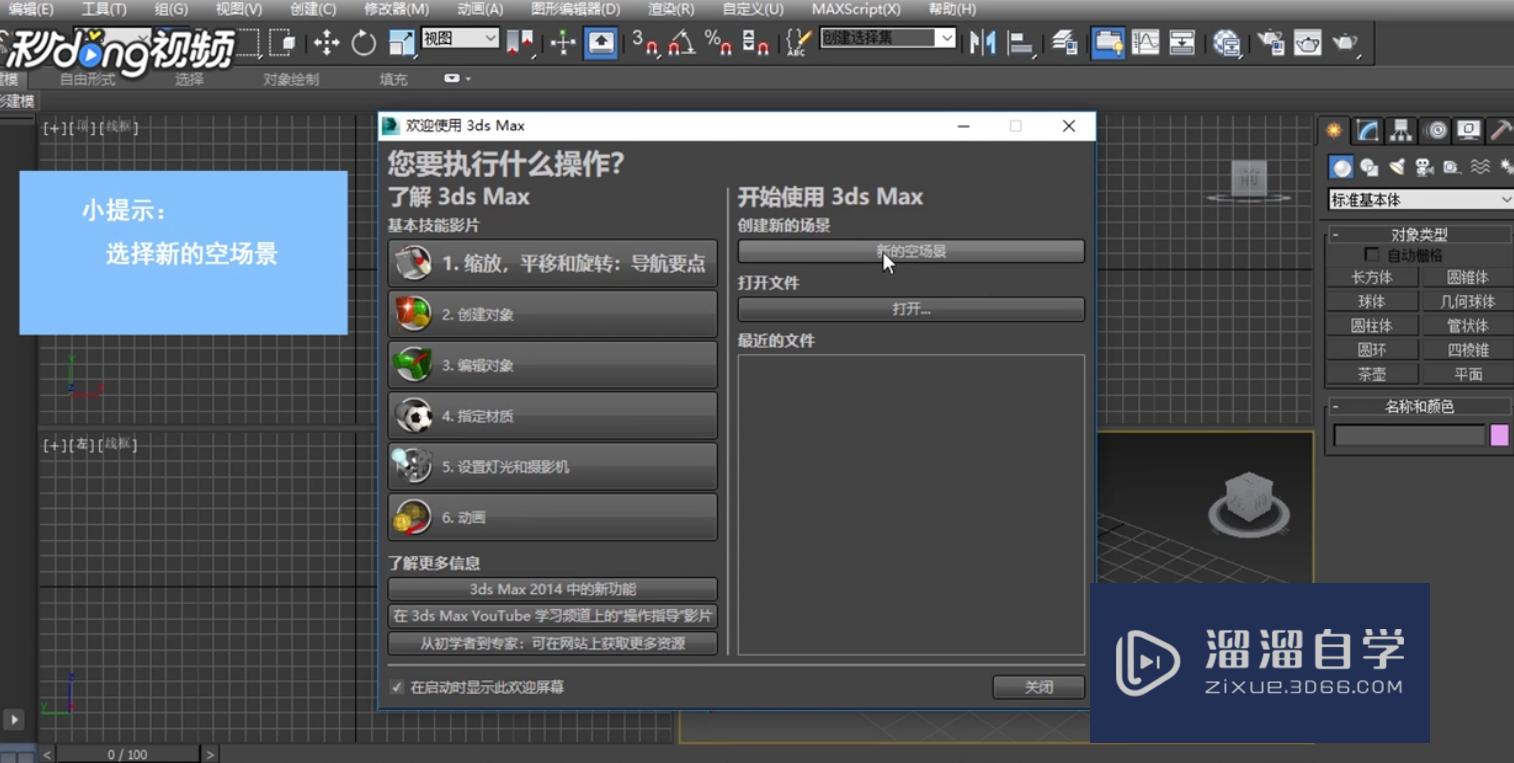
Task: Switch to the Modify panel tab
Action: coord(1367,130)
